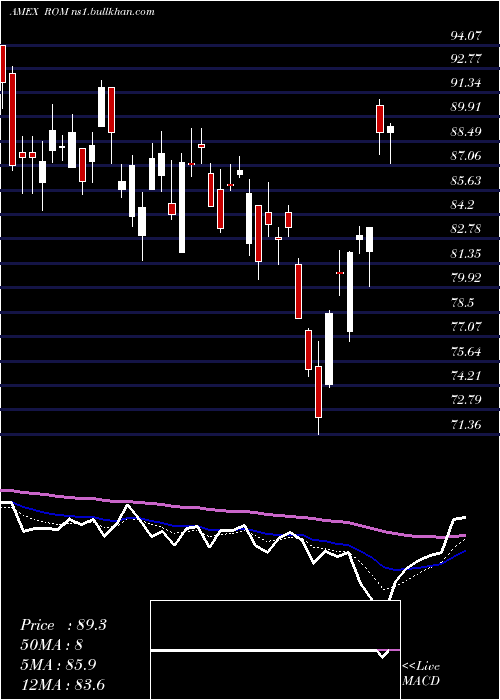The width and height of the screenshot is (500, 700).
Task: Click the AMEX ROM ns1.bullkhan.com header text
Action: pos(82,12)
